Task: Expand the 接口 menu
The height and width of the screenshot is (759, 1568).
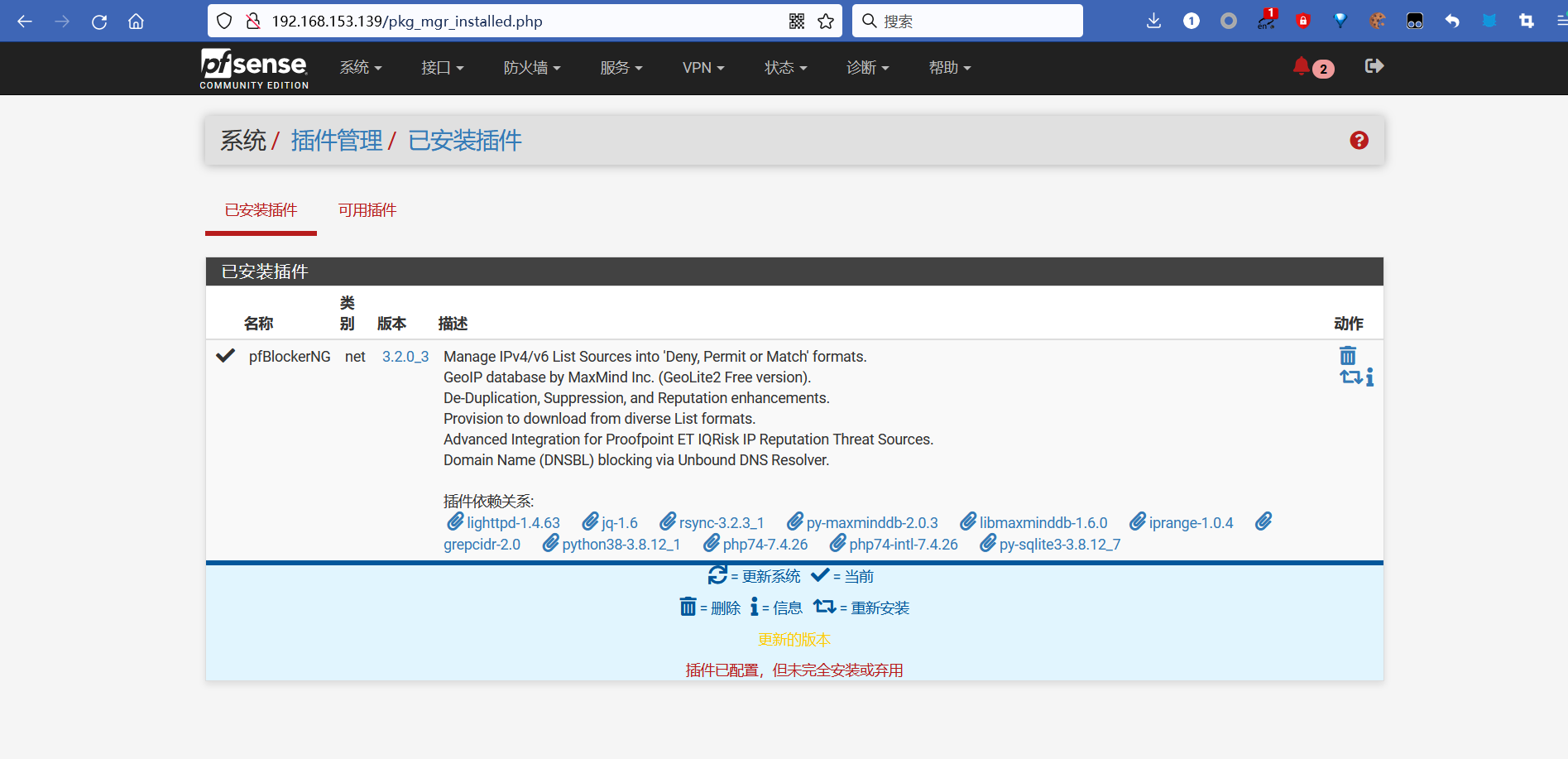Action: pyautogui.click(x=443, y=68)
